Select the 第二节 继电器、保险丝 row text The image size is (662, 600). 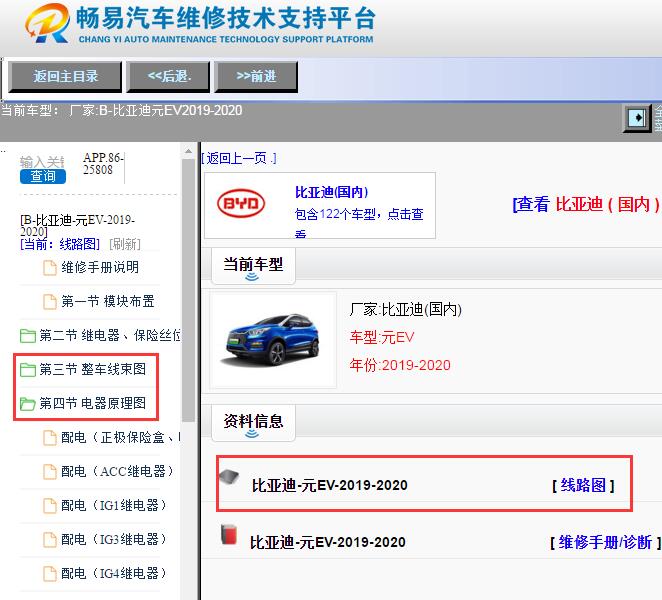(110, 335)
